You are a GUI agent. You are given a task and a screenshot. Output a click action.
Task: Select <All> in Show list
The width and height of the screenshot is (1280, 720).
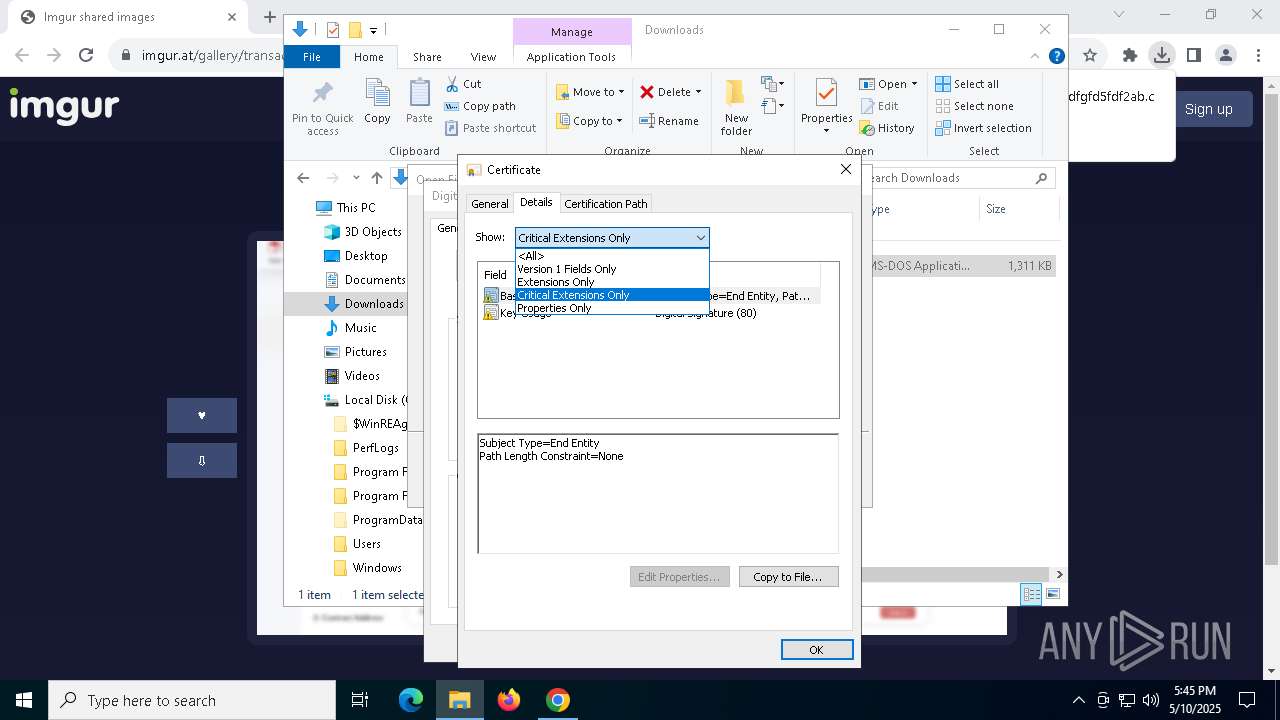(x=612, y=256)
